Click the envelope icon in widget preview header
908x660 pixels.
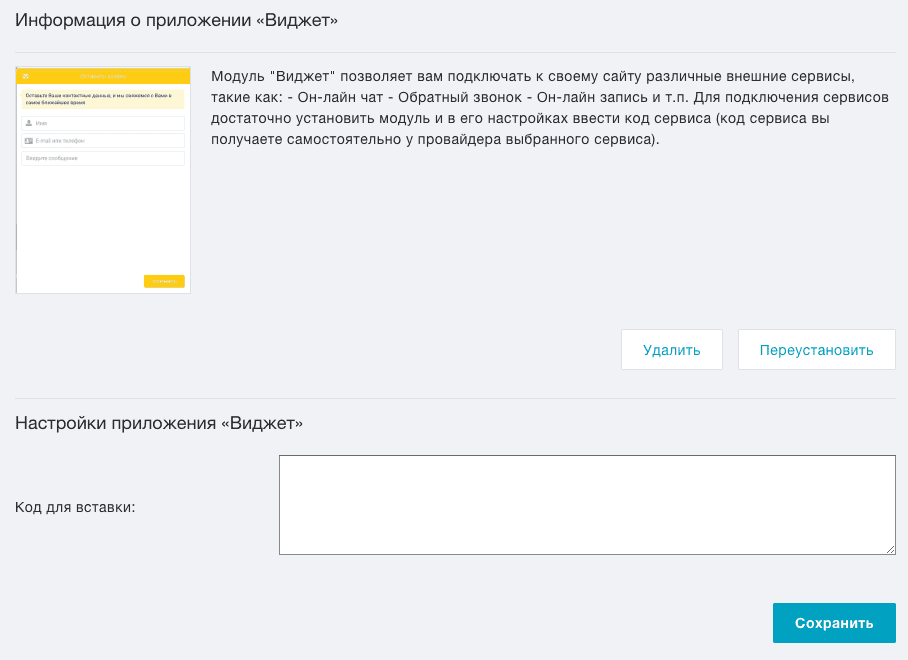point(25,76)
